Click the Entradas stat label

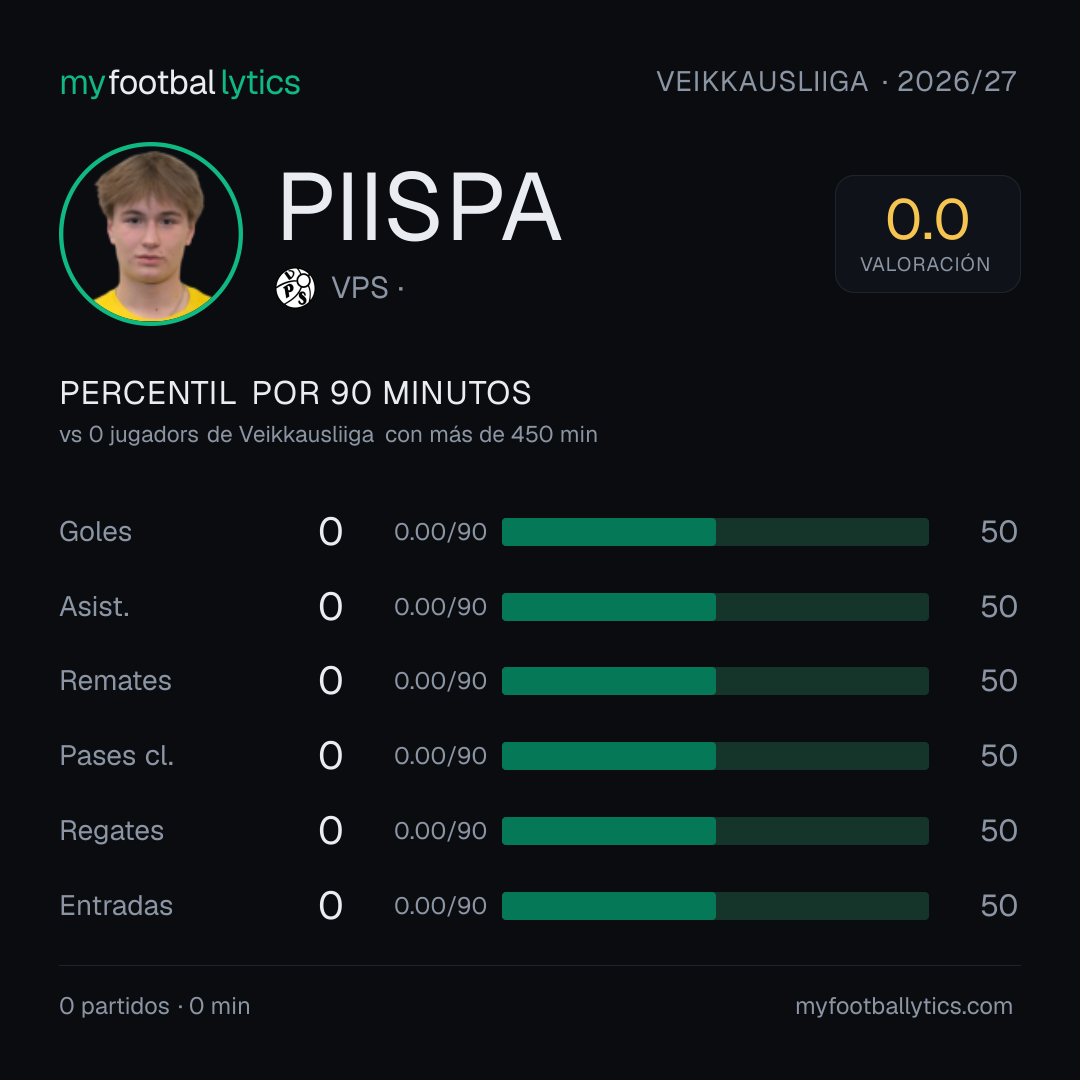coord(116,906)
